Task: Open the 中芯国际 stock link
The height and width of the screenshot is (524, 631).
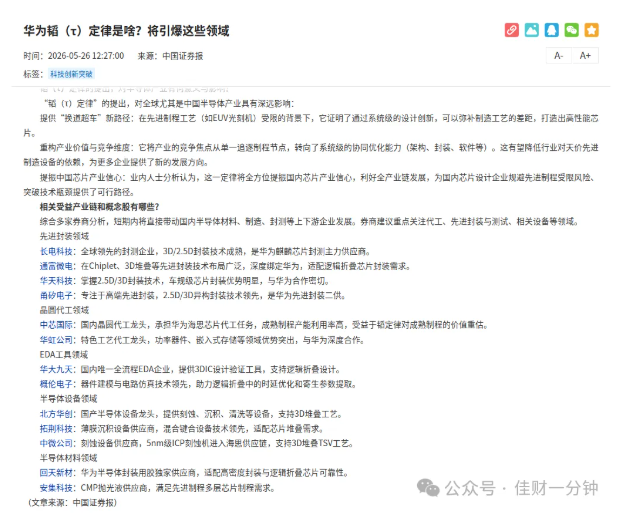Action: [x=56, y=325]
